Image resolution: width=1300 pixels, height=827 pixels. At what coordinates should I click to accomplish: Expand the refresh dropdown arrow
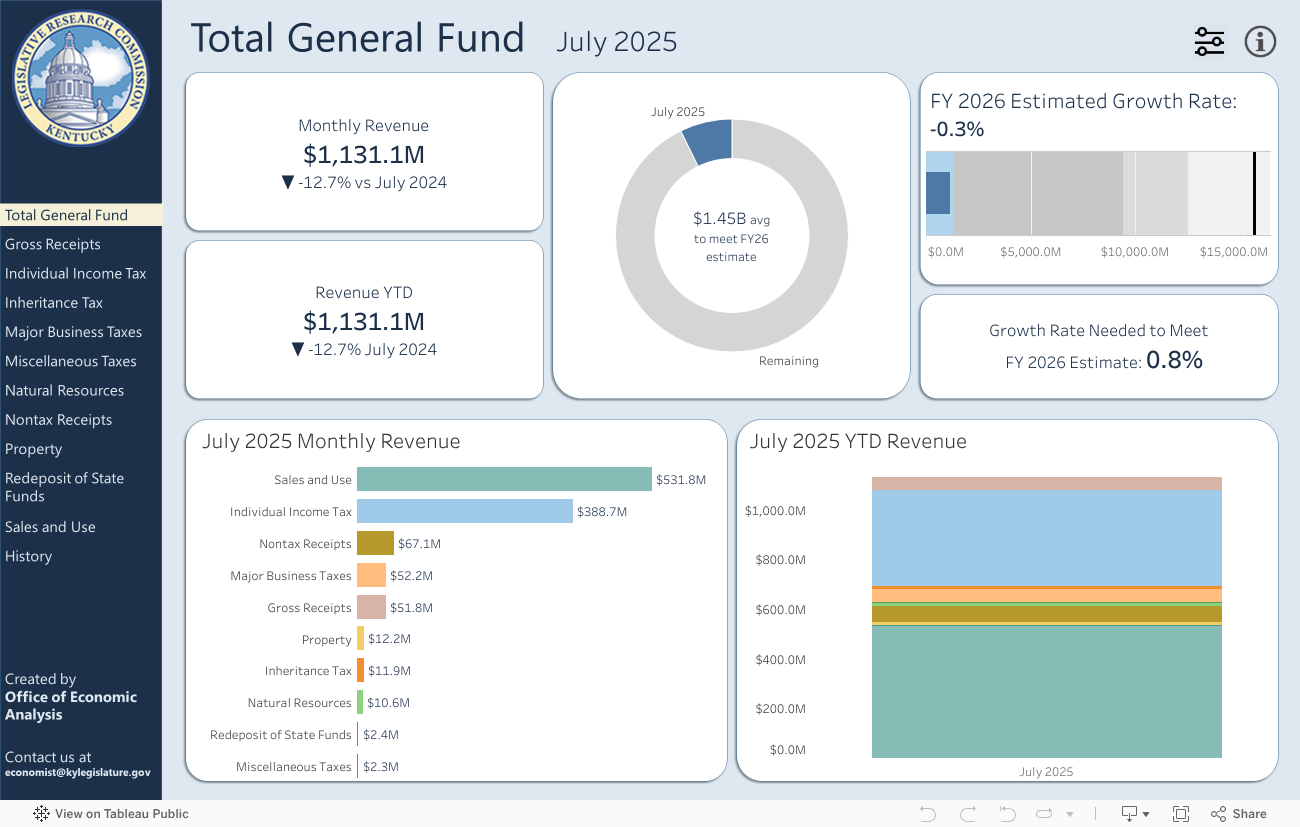pyautogui.click(x=1070, y=814)
